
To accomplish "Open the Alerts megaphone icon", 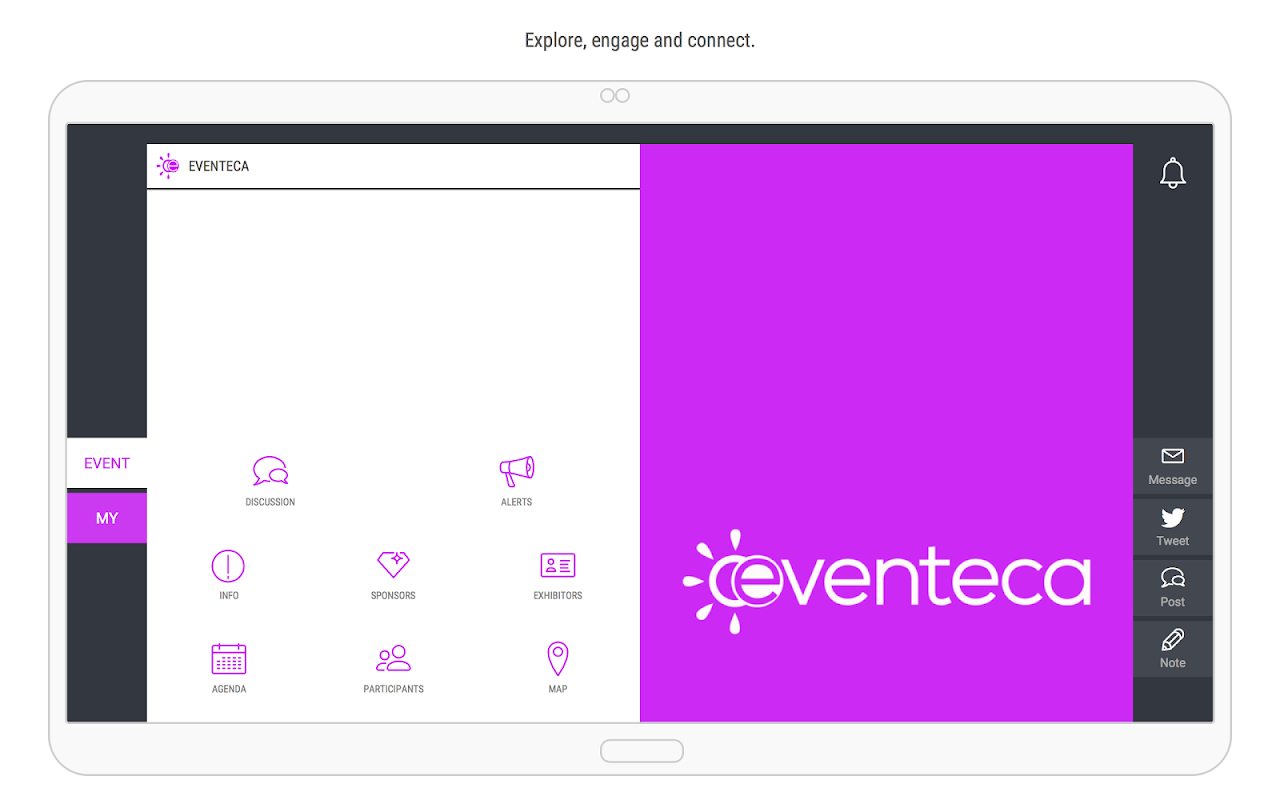I will tap(516, 471).
